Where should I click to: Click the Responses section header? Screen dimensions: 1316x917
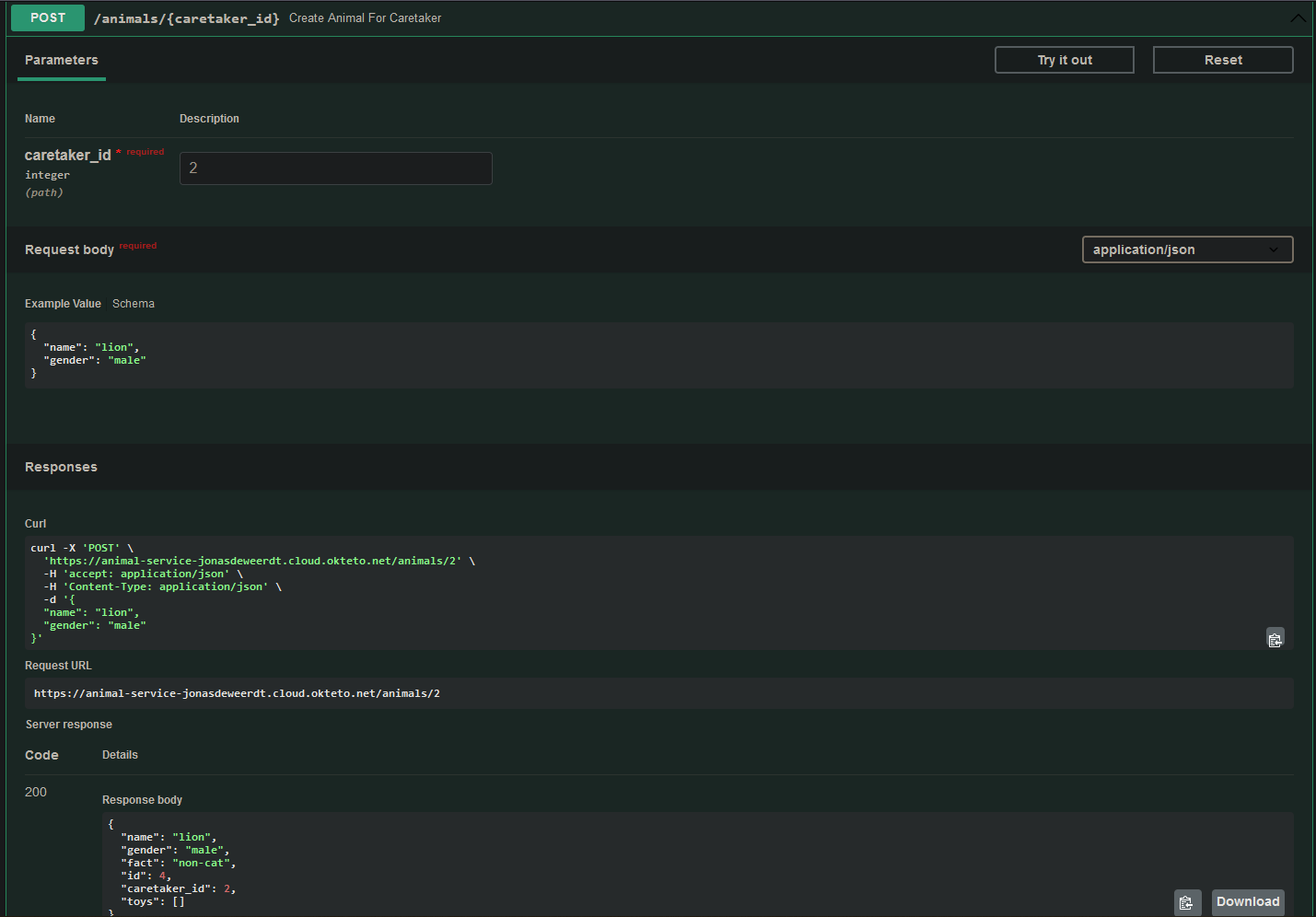[61, 467]
